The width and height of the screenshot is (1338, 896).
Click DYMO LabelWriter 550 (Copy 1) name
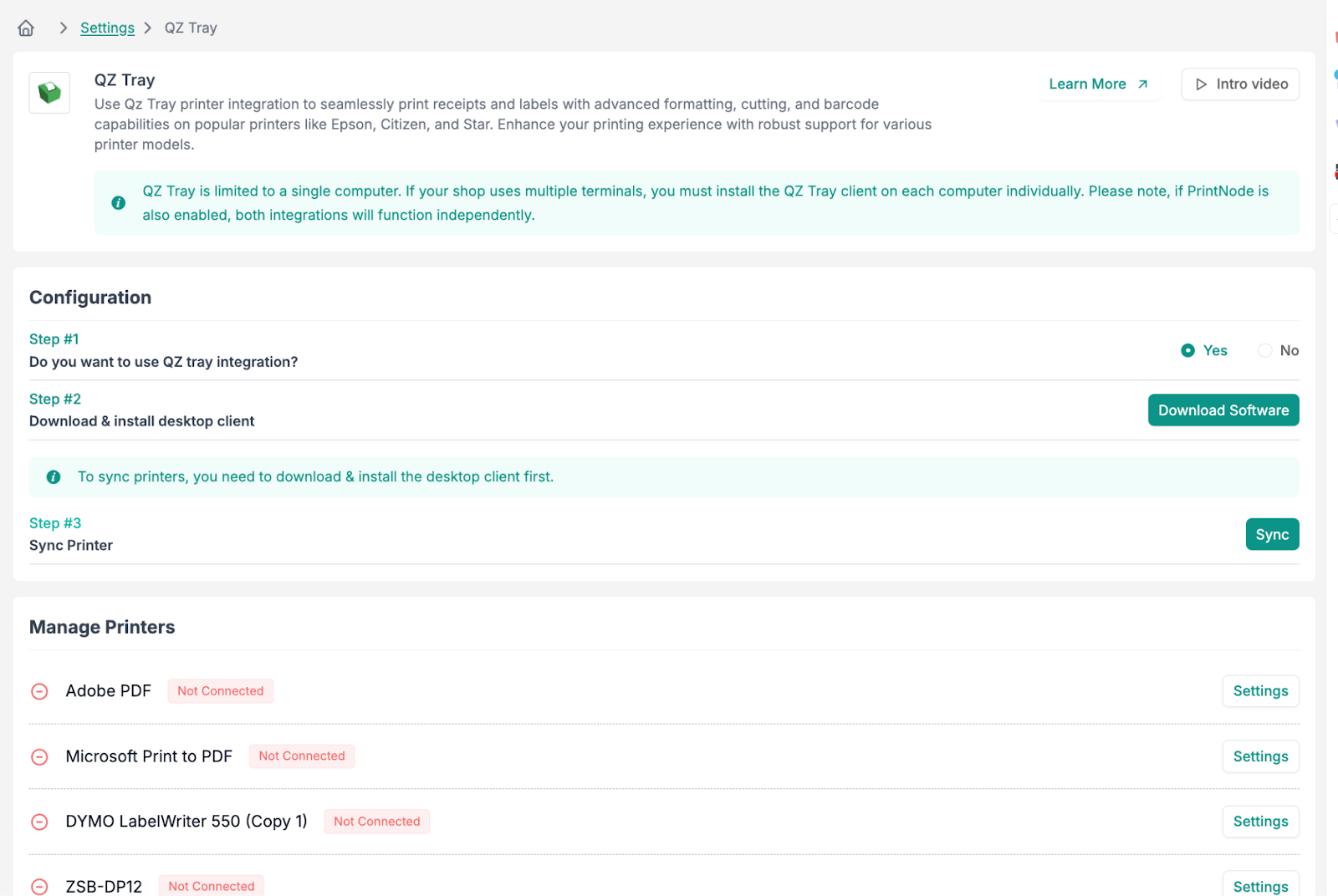[x=186, y=822]
